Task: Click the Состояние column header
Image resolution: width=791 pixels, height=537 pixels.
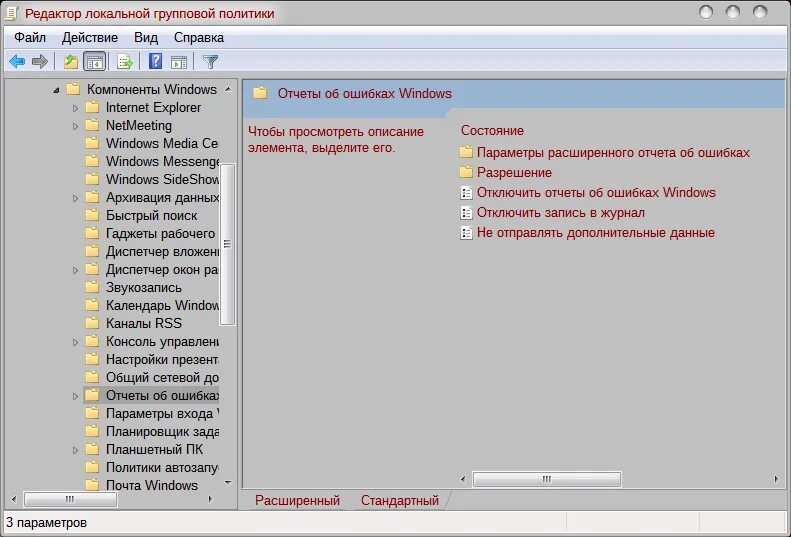Action: click(x=492, y=131)
